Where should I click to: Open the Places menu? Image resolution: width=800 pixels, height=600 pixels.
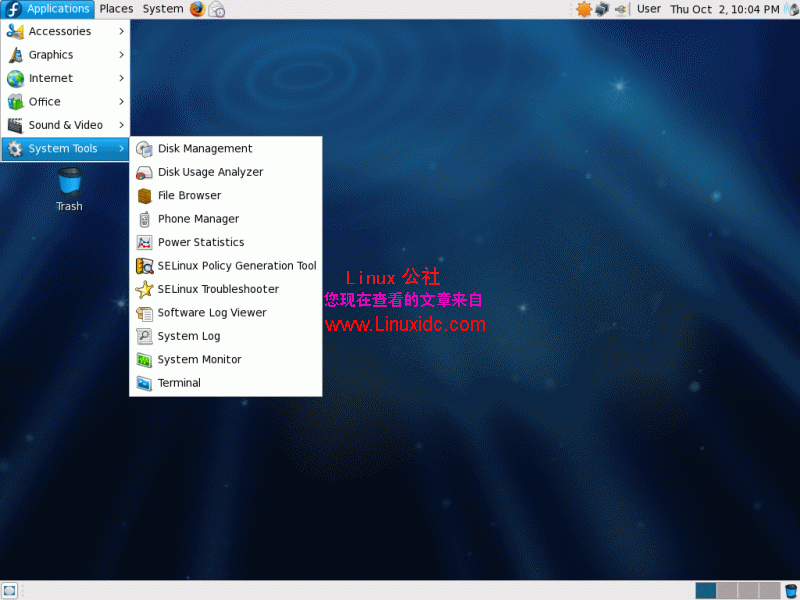point(116,9)
